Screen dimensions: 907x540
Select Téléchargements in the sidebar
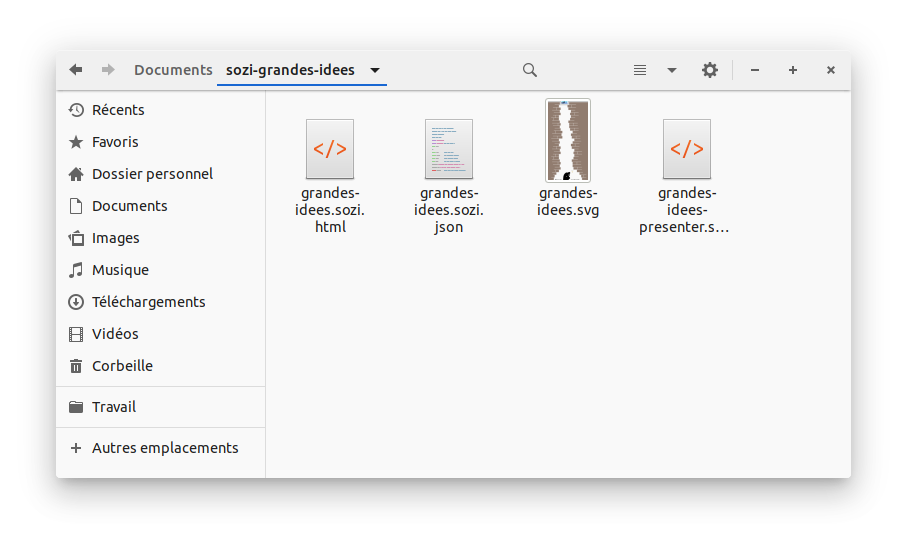148,302
